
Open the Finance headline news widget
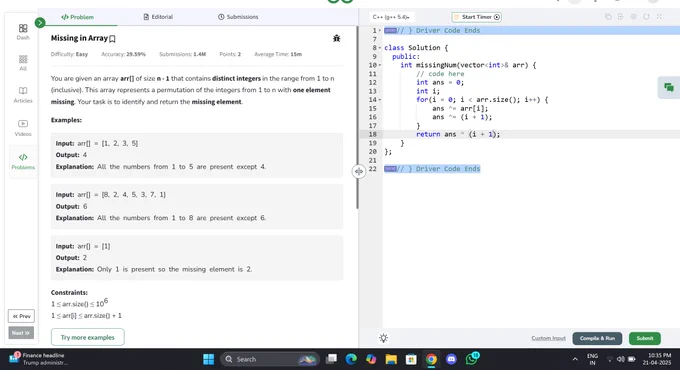[38, 359]
